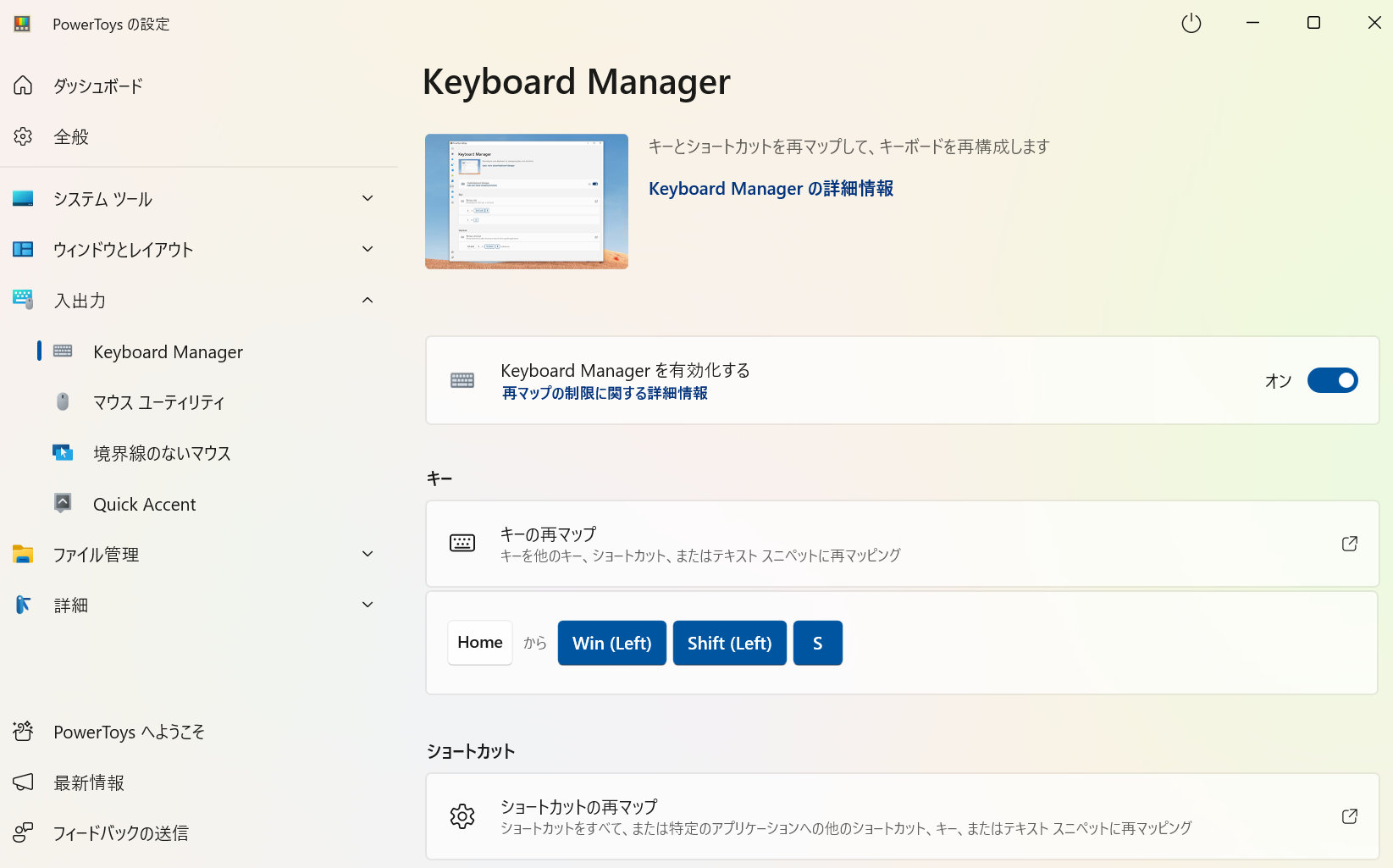Click the power button icon in title bar
This screenshot has width=1393, height=868.
tap(1191, 23)
